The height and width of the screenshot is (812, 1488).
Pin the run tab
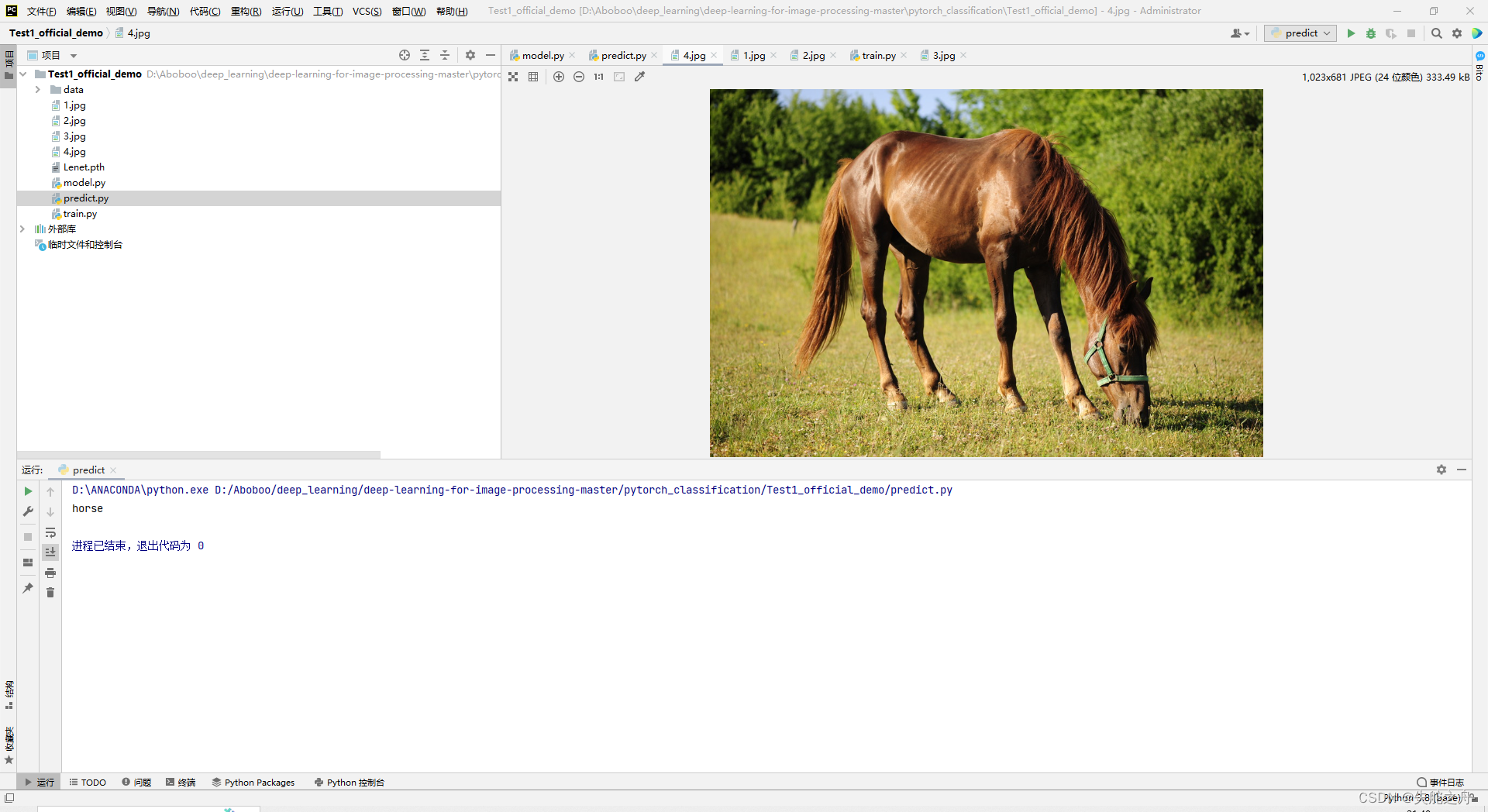coord(28,588)
